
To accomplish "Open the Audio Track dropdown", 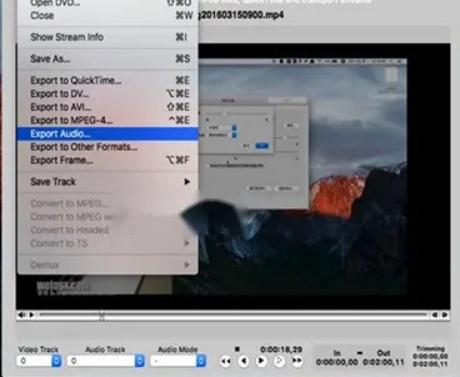I will 140,361.
